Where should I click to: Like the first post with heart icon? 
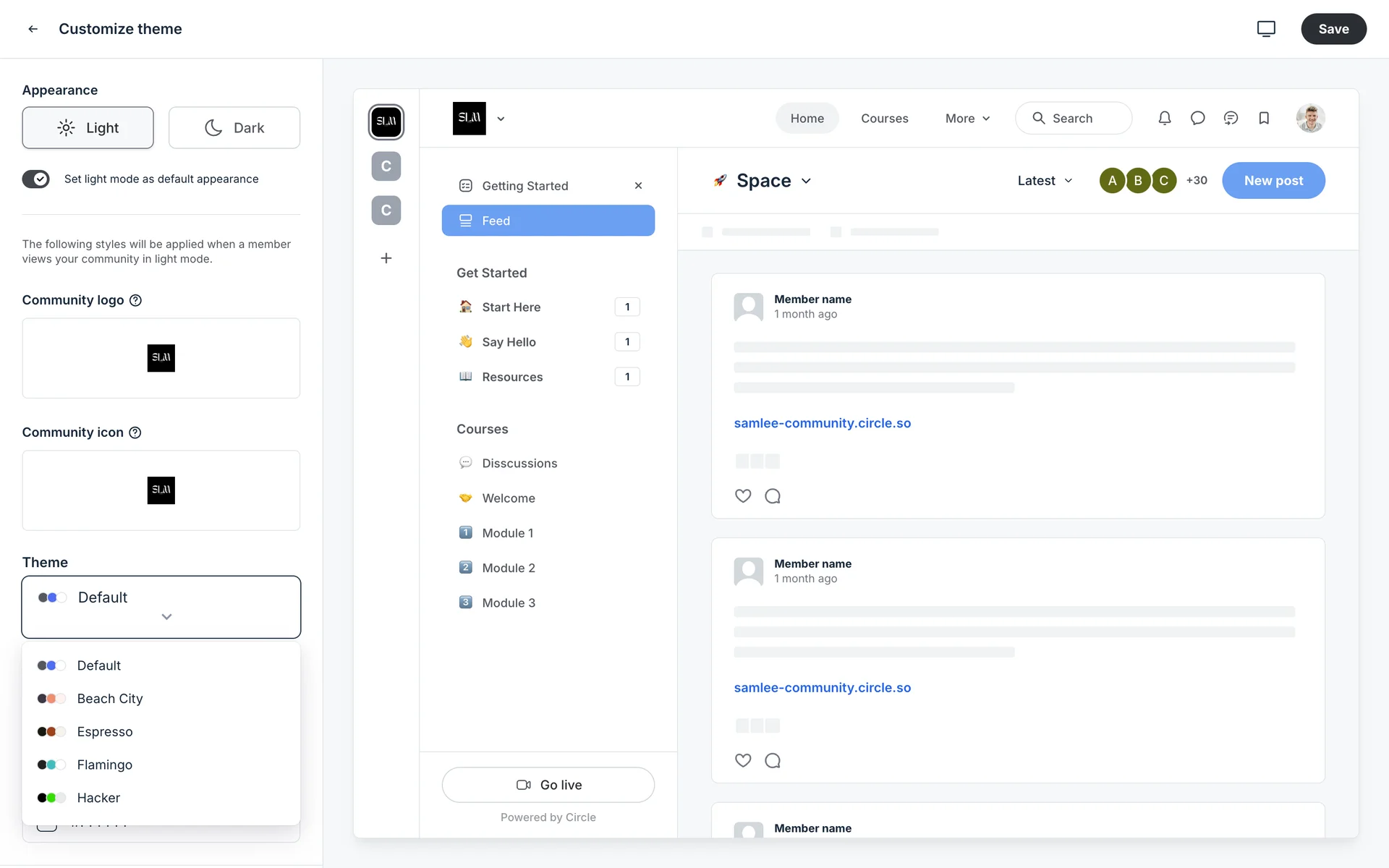coord(742,496)
